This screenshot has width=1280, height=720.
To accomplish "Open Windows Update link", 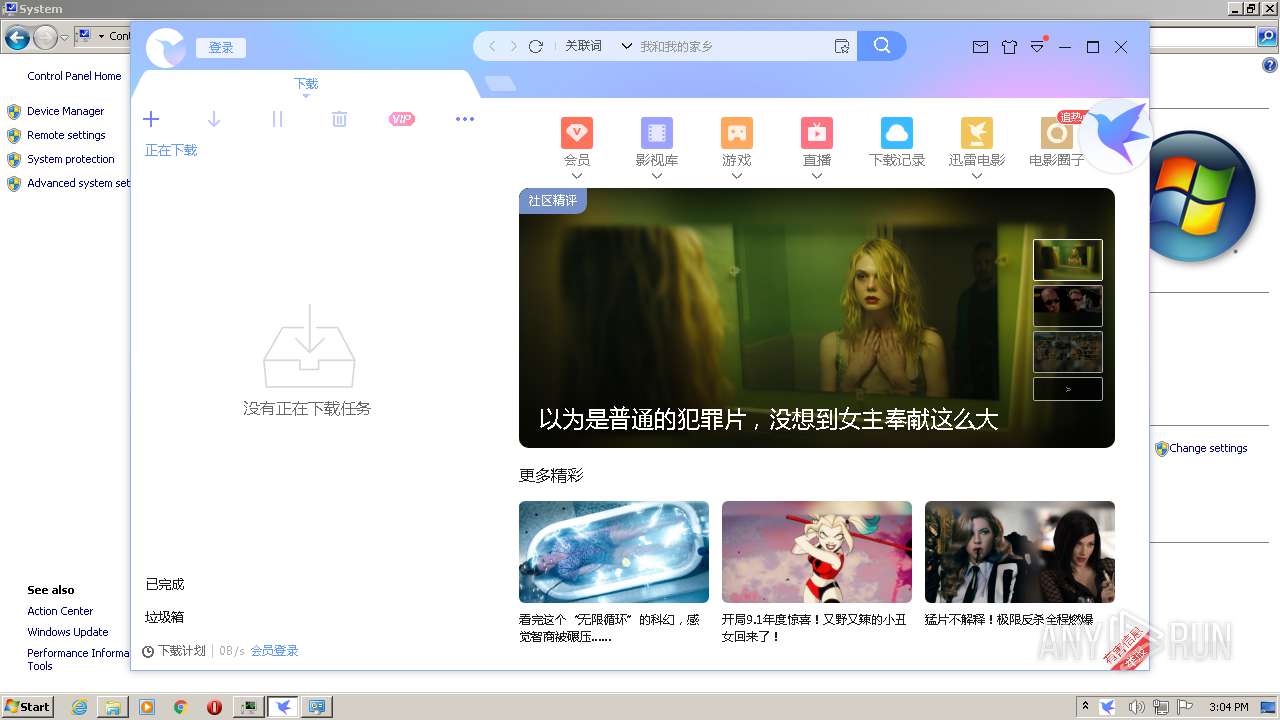I will click(68, 632).
